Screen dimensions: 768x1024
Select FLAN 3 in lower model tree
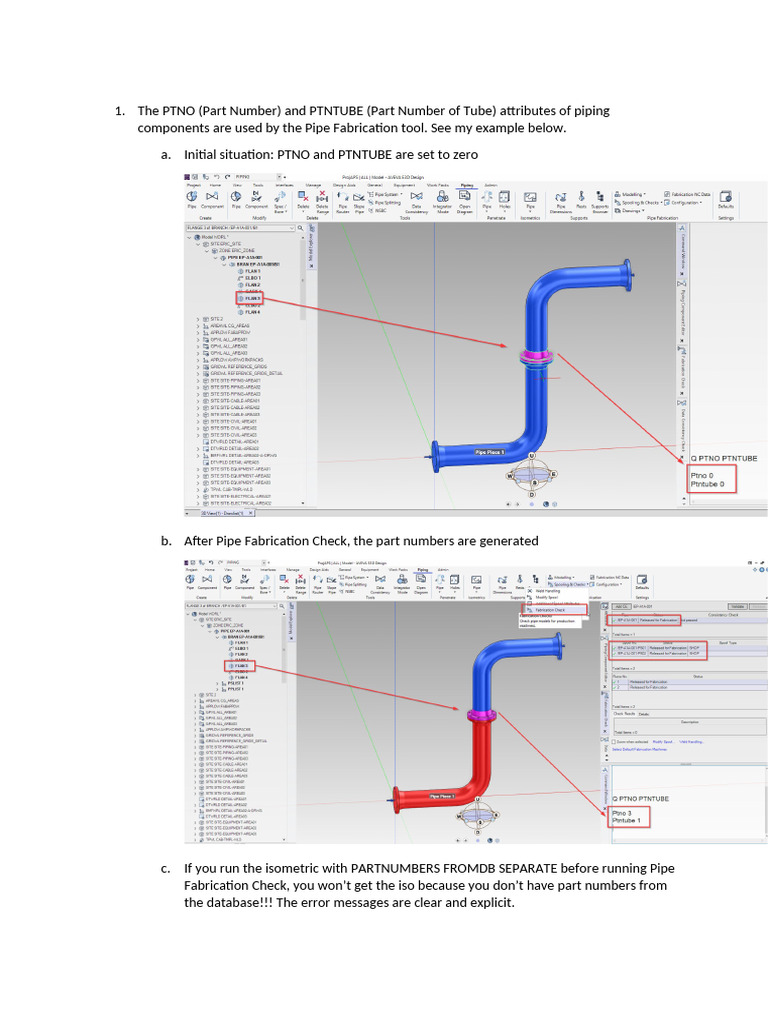click(239, 666)
